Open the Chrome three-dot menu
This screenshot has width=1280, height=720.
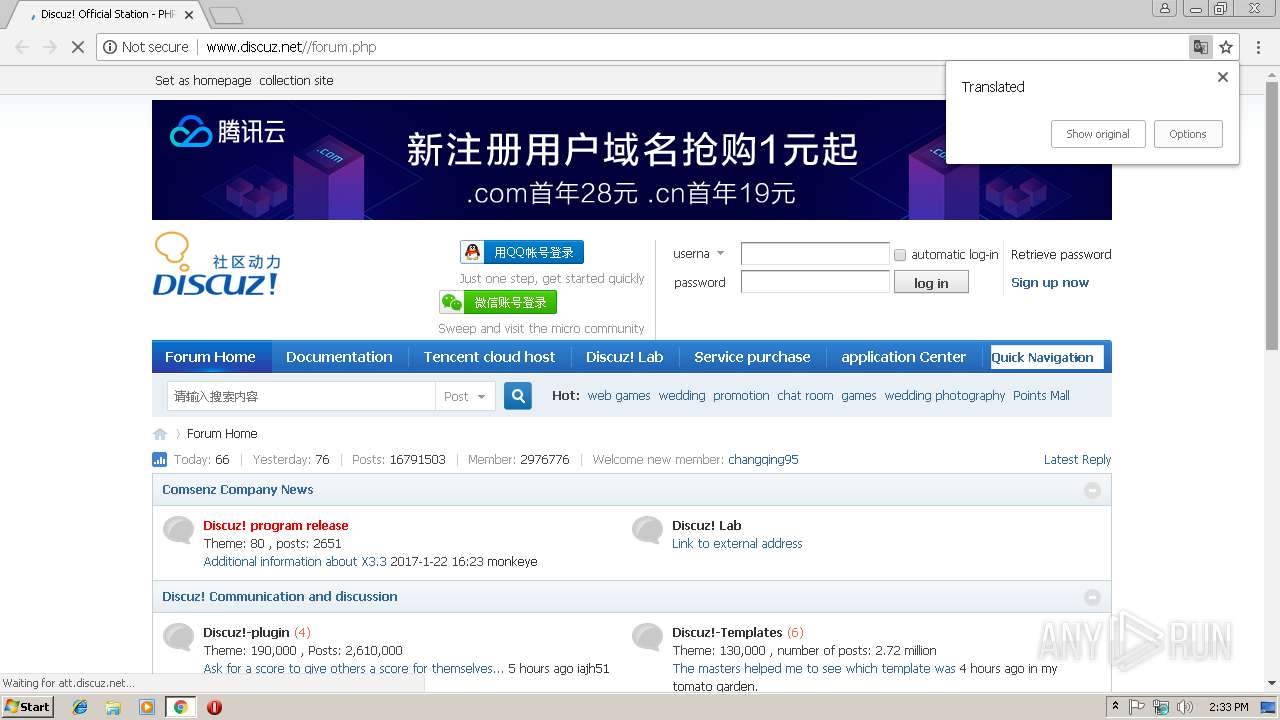point(1258,47)
